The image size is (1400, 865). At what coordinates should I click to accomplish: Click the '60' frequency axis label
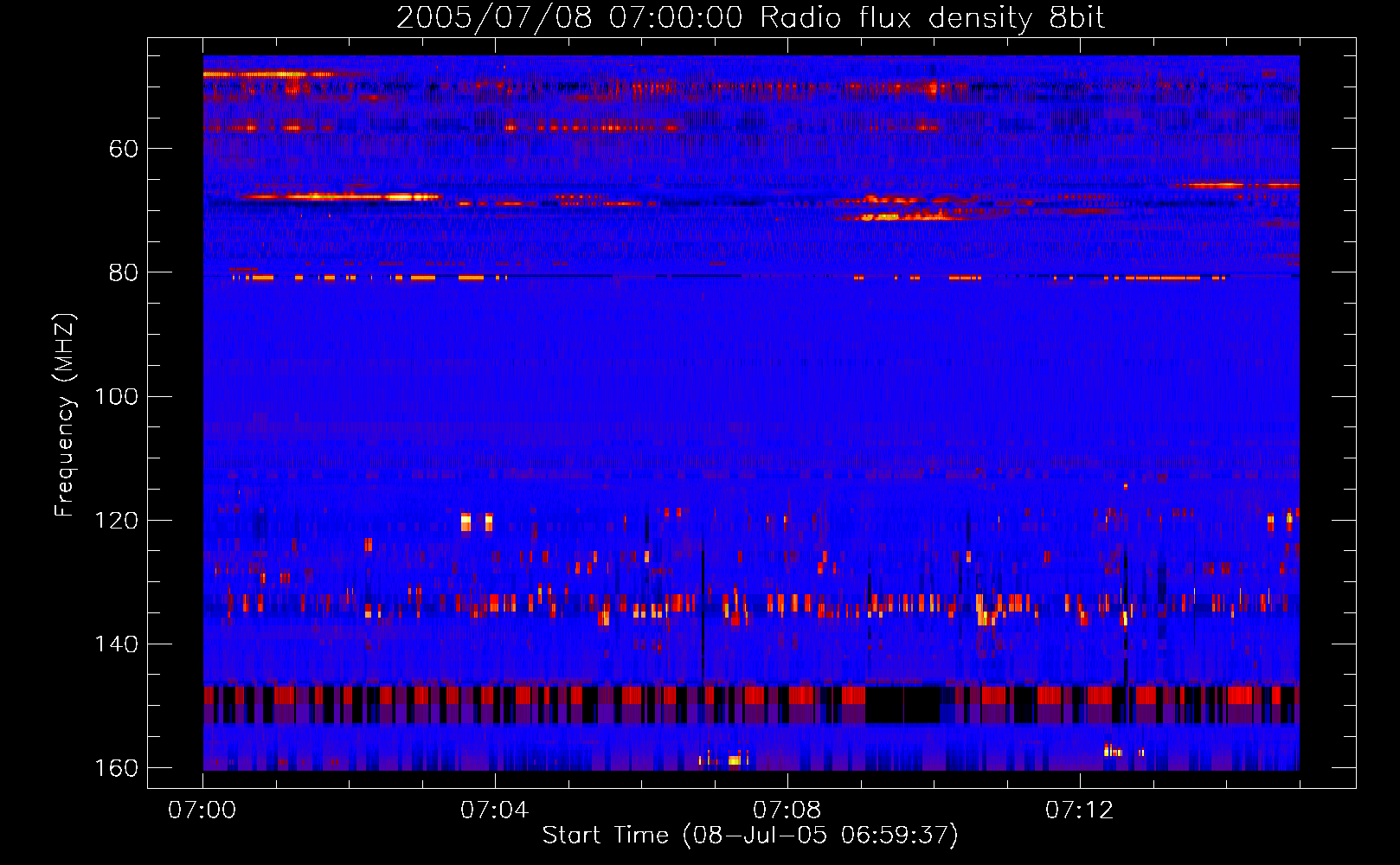point(124,149)
